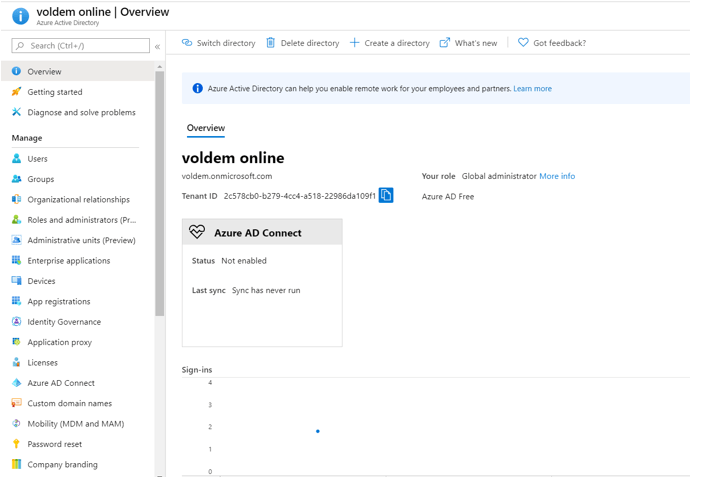Click the Create a directory plus icon

pos(354,43)
